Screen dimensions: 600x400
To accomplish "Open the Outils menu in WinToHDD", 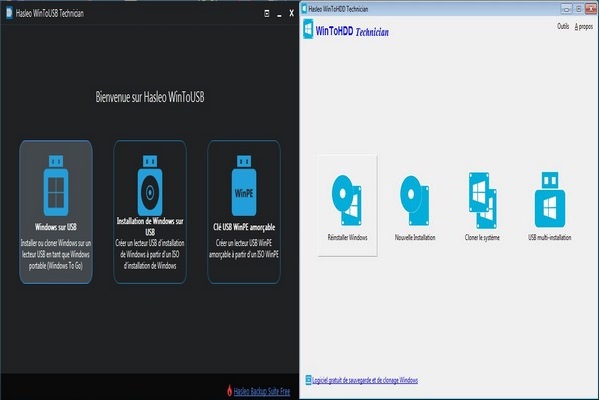I will tap(563, 26).
